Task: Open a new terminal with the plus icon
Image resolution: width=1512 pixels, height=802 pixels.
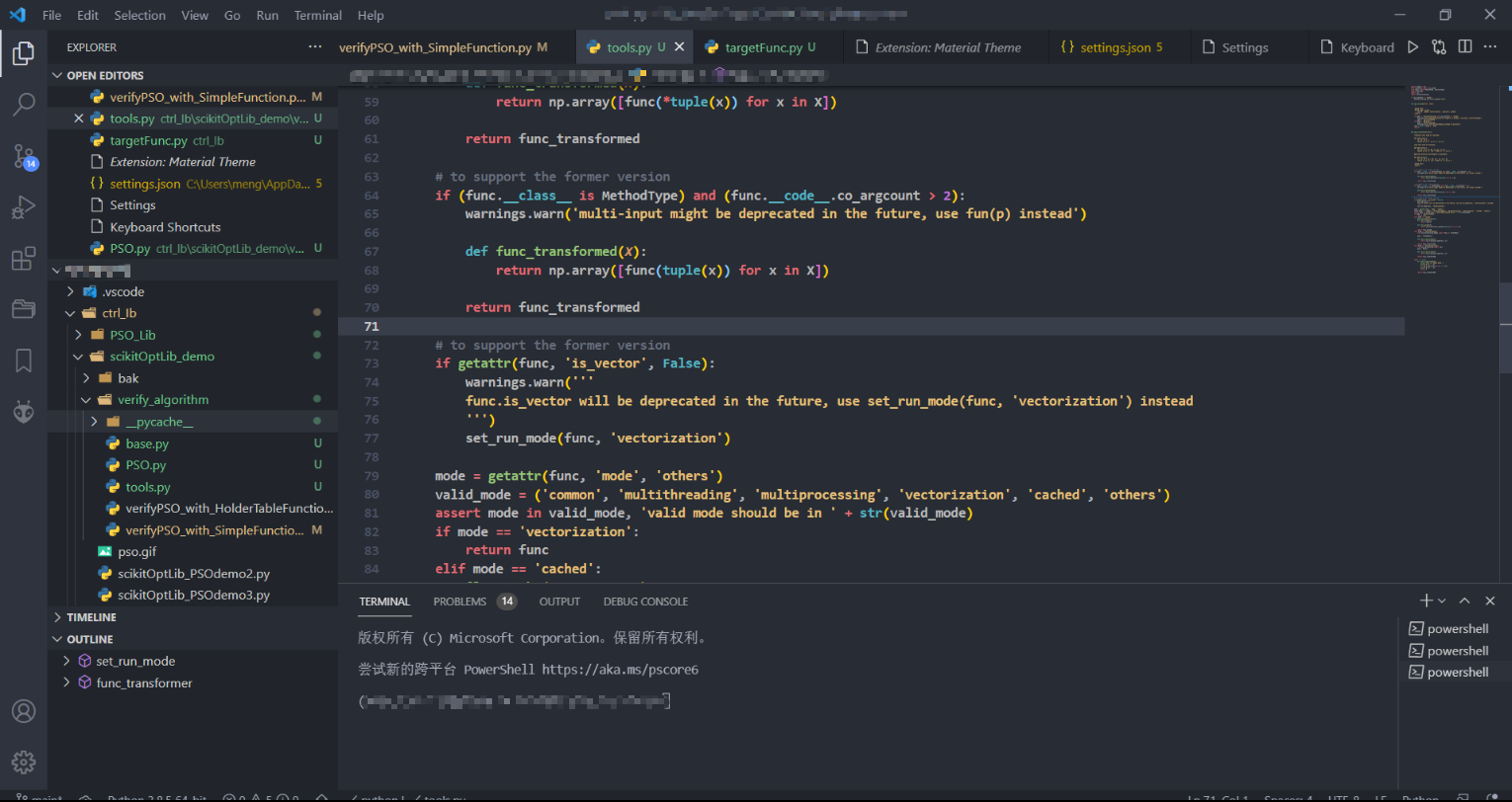Action: [x=1423, y=600]
